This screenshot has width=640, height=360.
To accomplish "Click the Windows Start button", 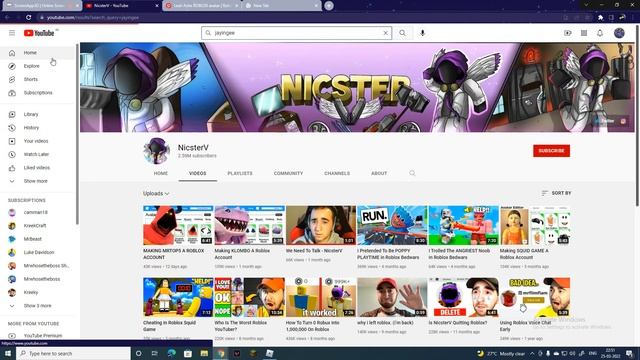I will click(8, 353).
